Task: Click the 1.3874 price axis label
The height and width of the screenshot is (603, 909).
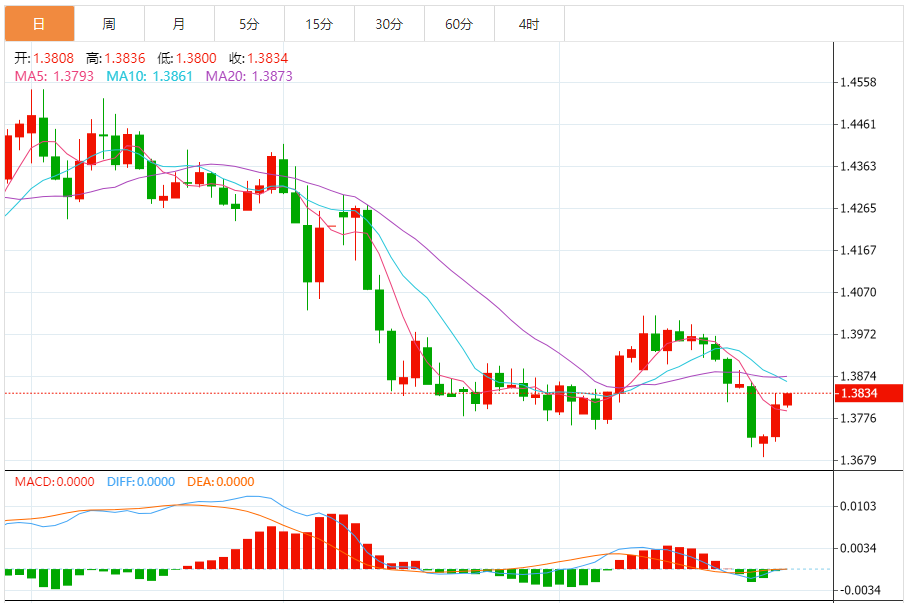Action: (859, 376)
